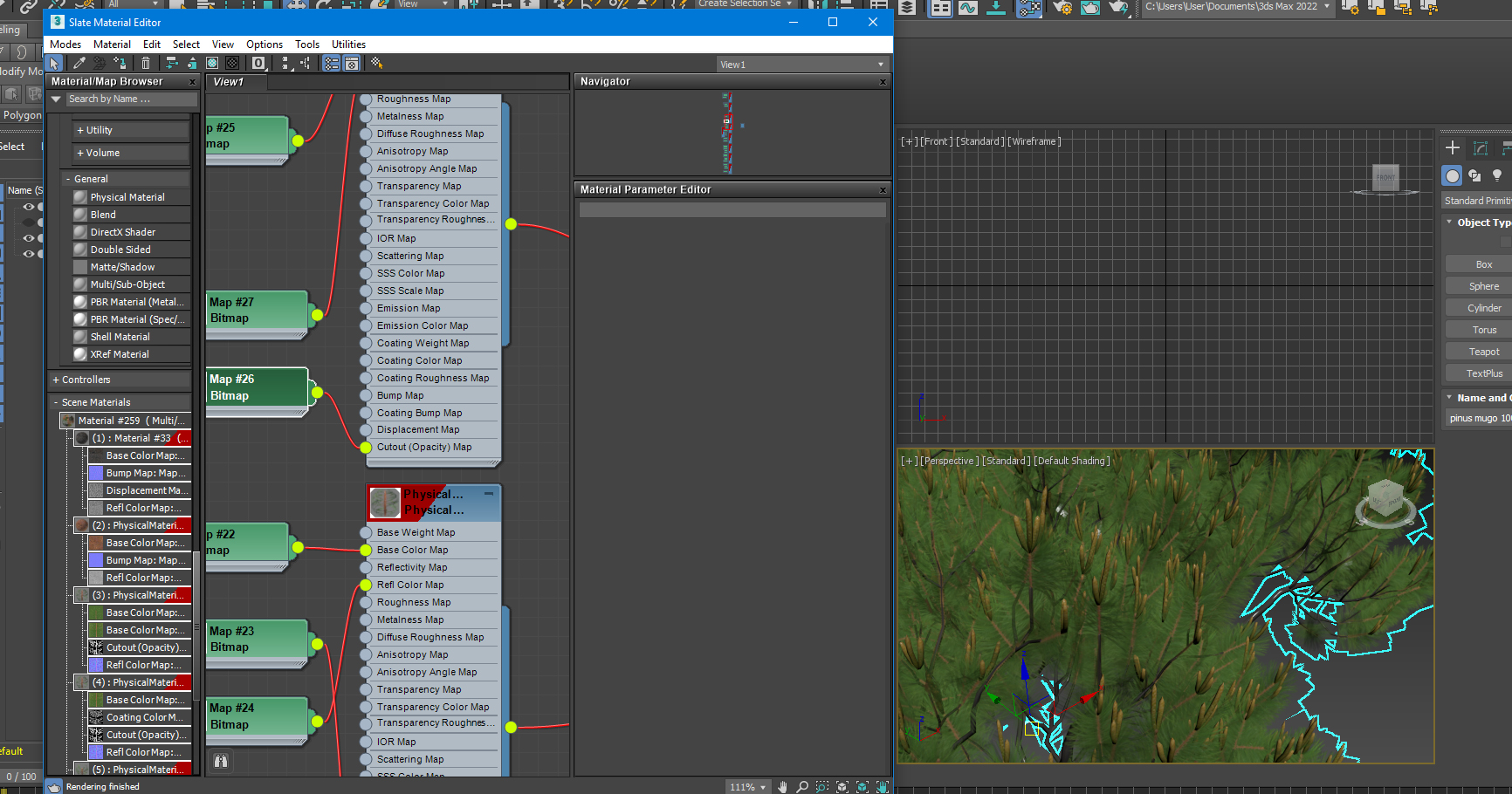The image size is (1512, 794).
Task: Open the Edit menu in Slate editor
Action: [152, 44]
